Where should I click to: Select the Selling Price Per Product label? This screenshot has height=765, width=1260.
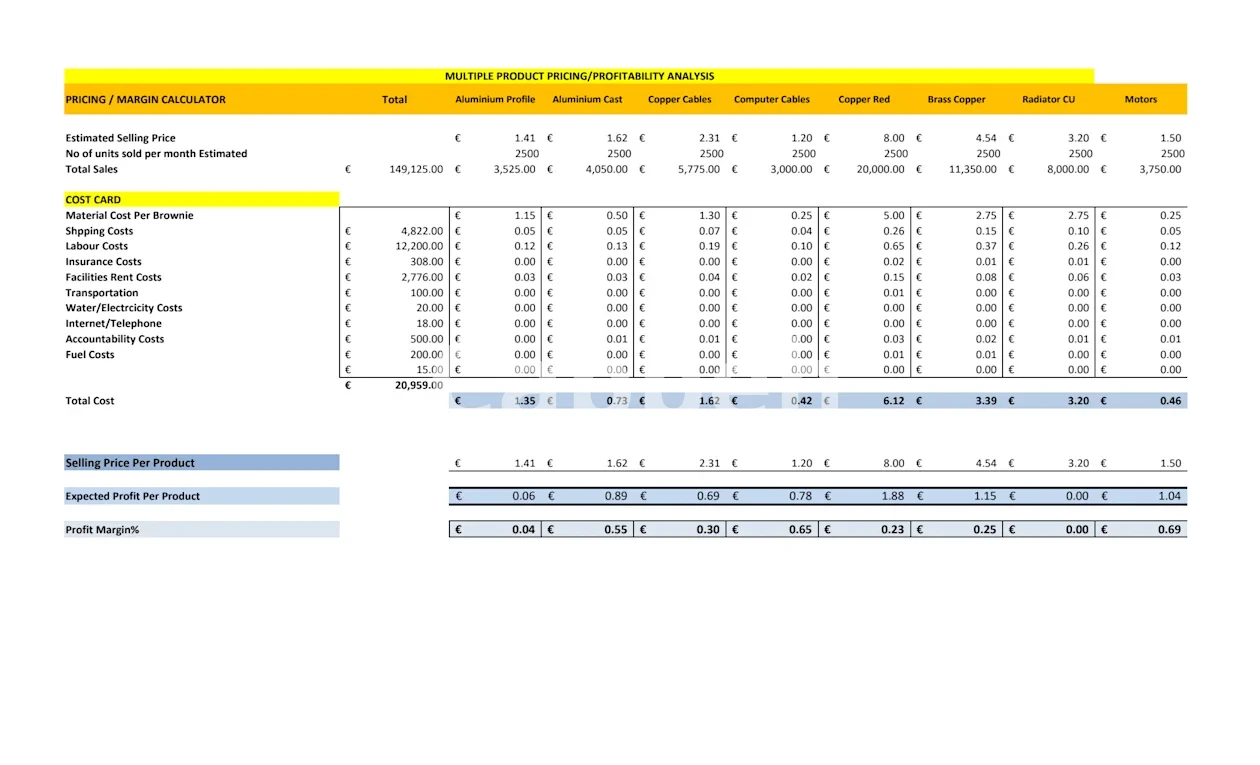130,463
